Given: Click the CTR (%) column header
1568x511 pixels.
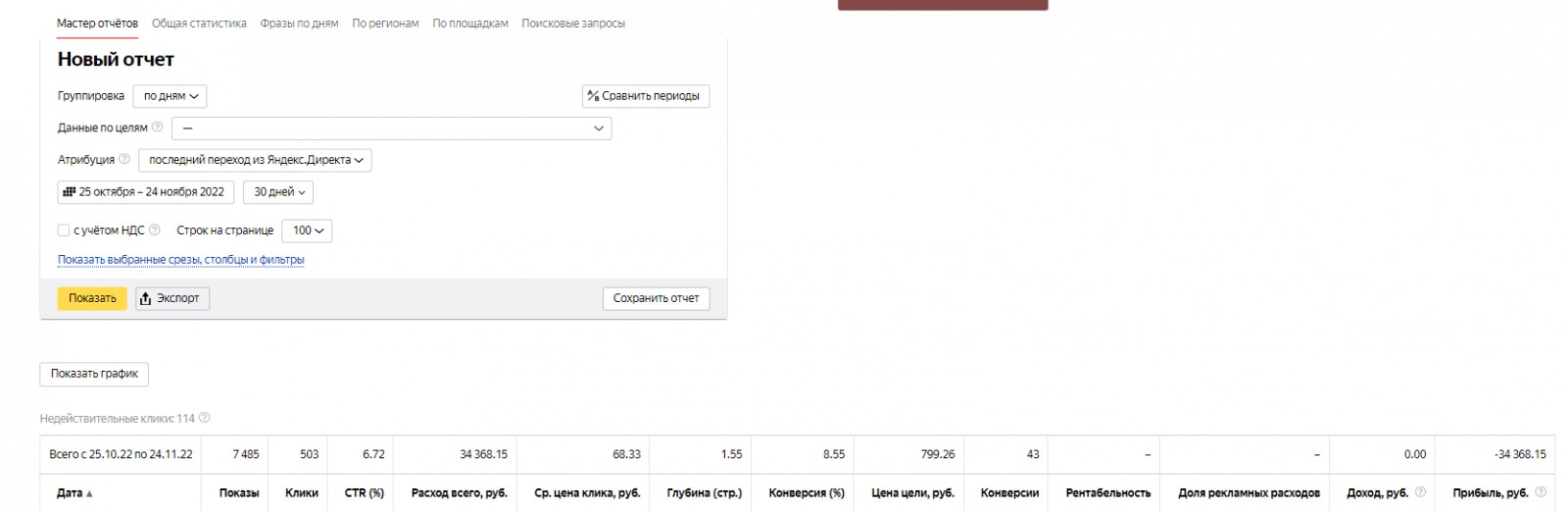Looking at the screenshot, I should [x=364, y=493].
